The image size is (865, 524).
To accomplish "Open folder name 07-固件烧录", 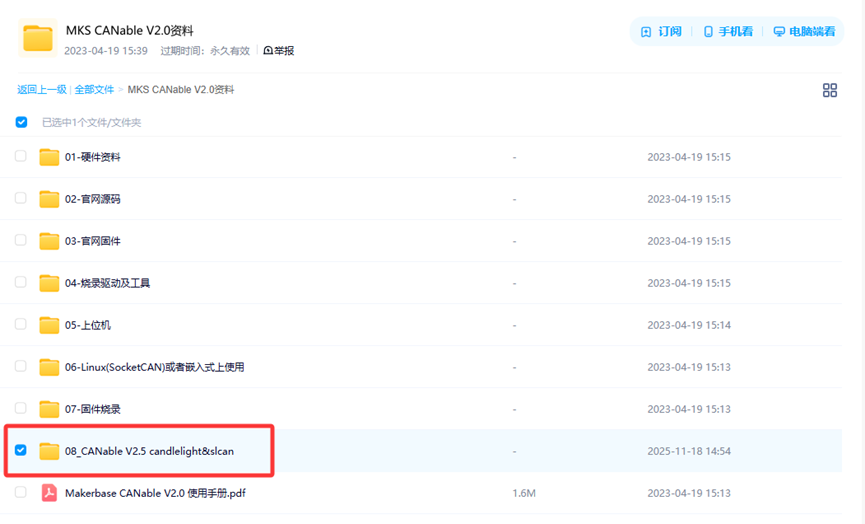I will pos(93,409).
